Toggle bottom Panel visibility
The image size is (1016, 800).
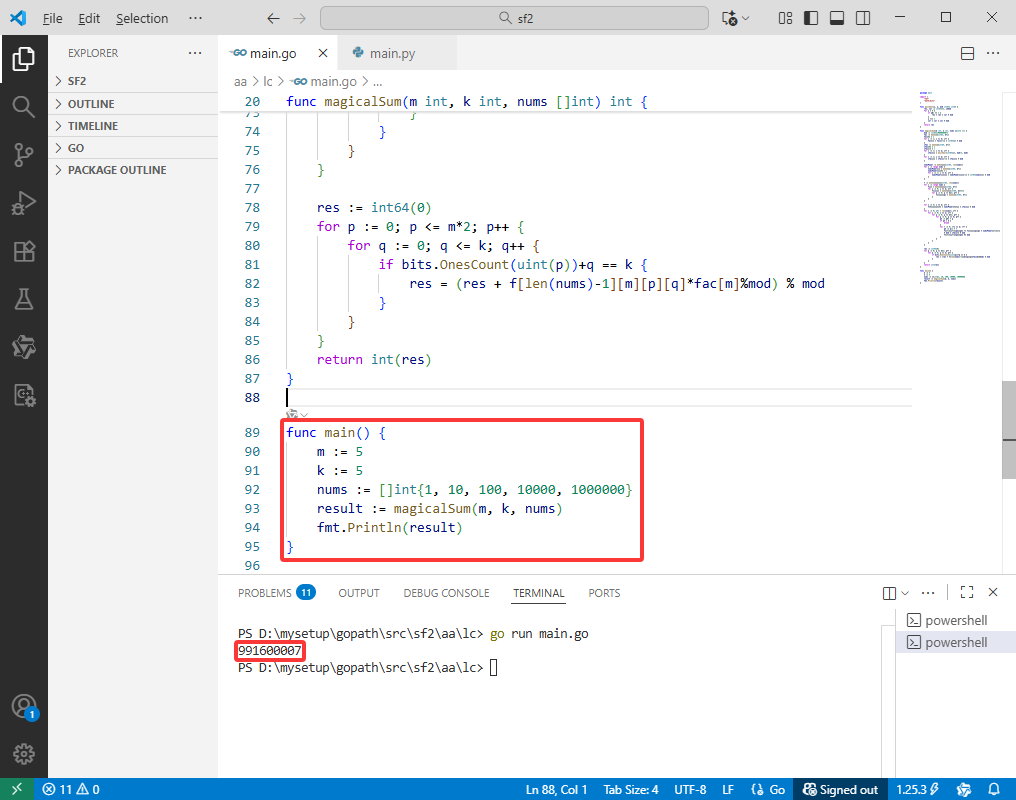point(837,18)
